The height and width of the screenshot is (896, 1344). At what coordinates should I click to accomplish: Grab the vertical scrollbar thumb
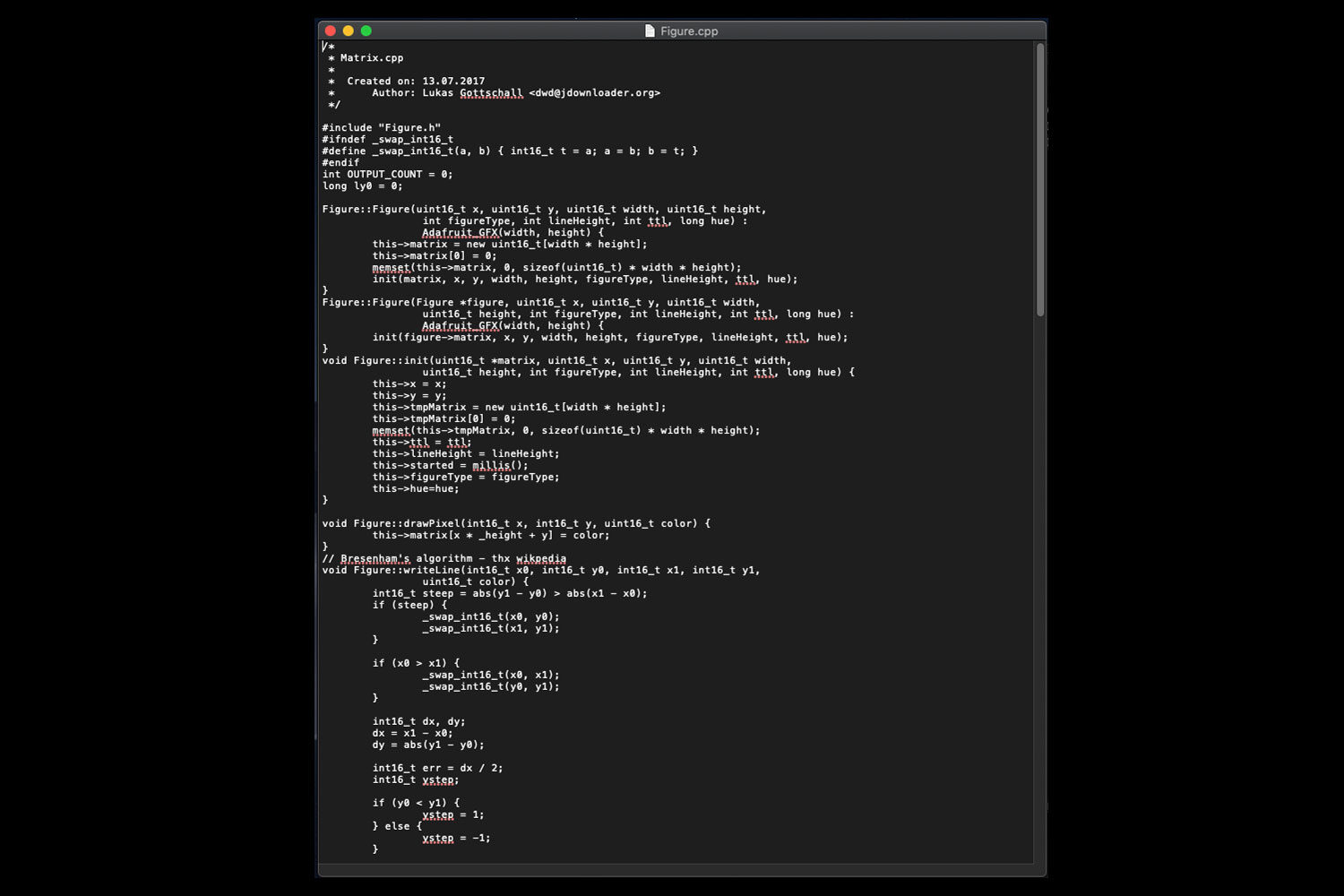pyautogui.click(x=1040, y=179)
